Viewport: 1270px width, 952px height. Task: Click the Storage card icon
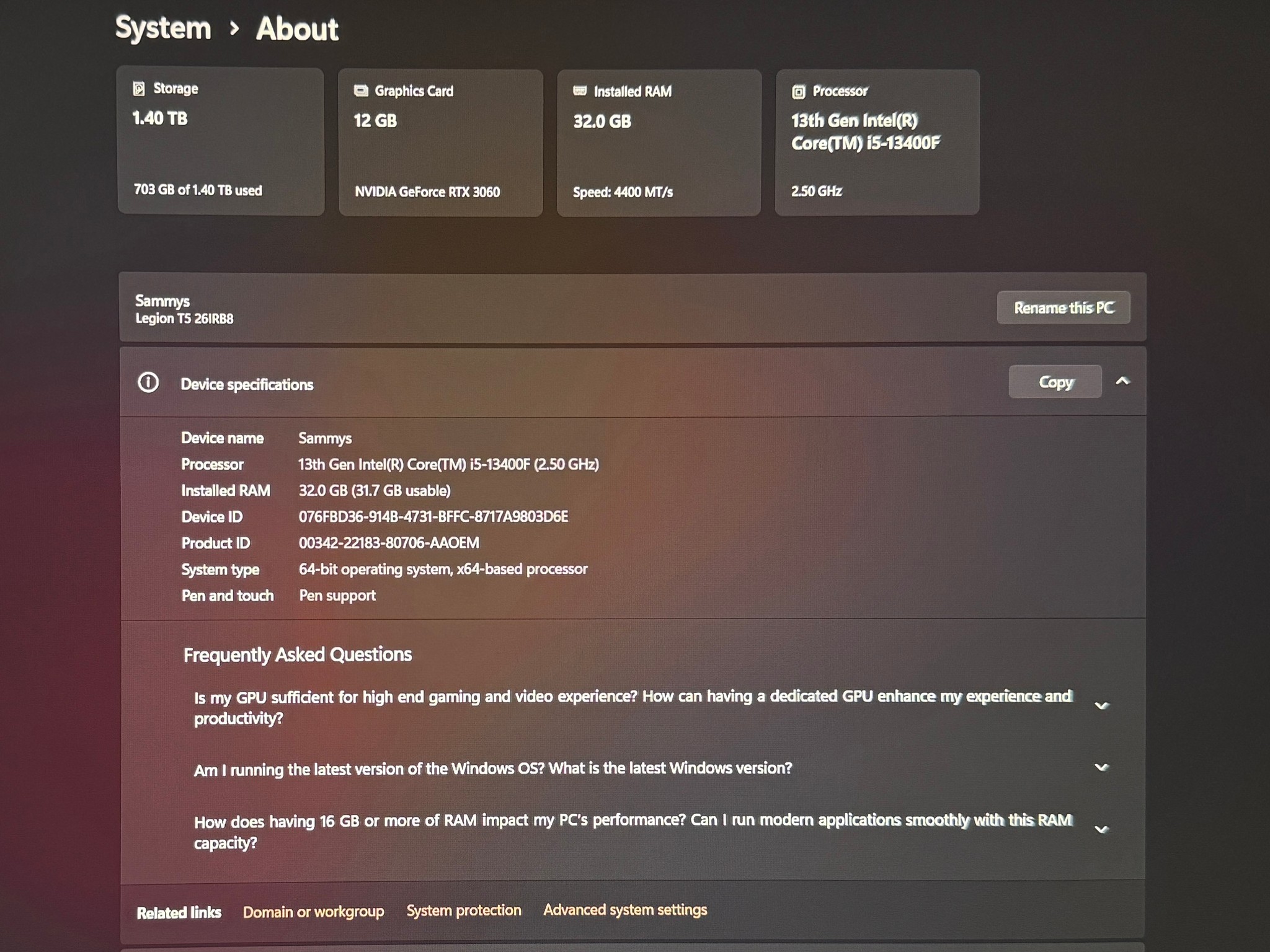(139, 89)
